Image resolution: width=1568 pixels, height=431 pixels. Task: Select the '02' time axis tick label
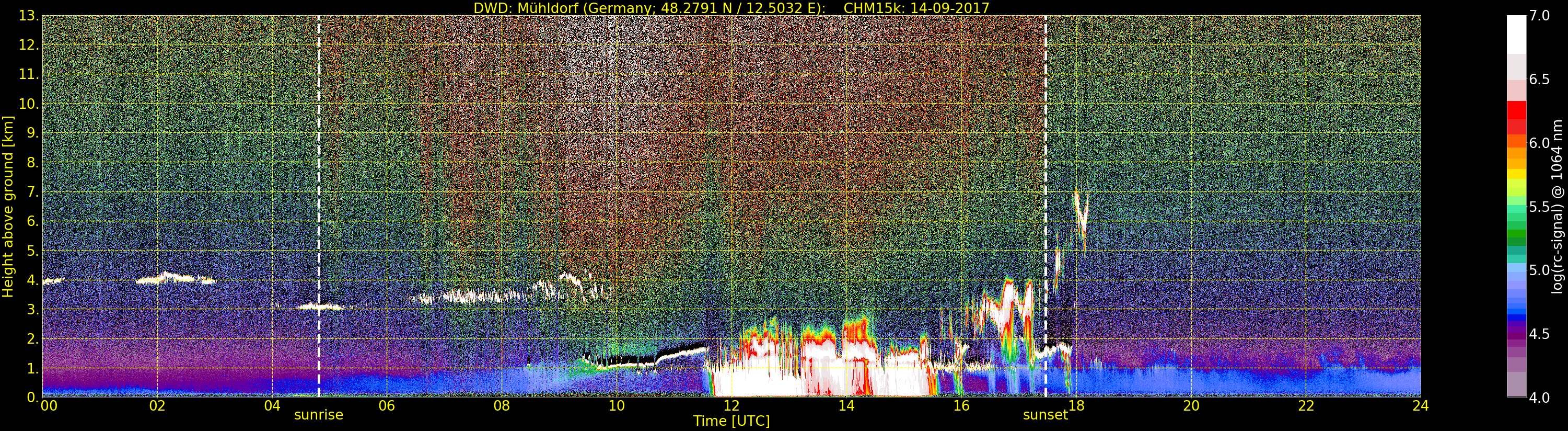point(157,406)
